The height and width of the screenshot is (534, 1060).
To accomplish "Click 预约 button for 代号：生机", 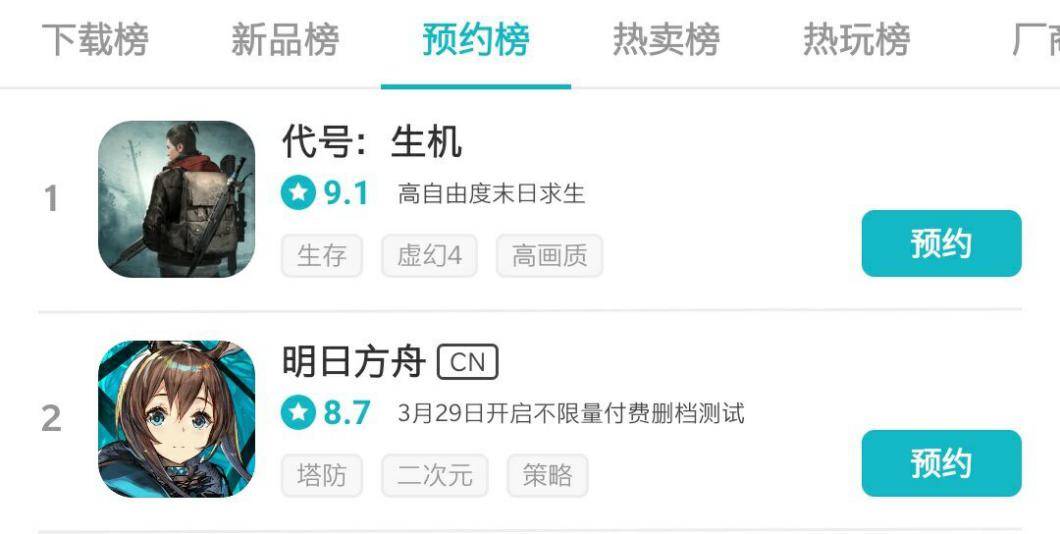I will pos(941,243).
